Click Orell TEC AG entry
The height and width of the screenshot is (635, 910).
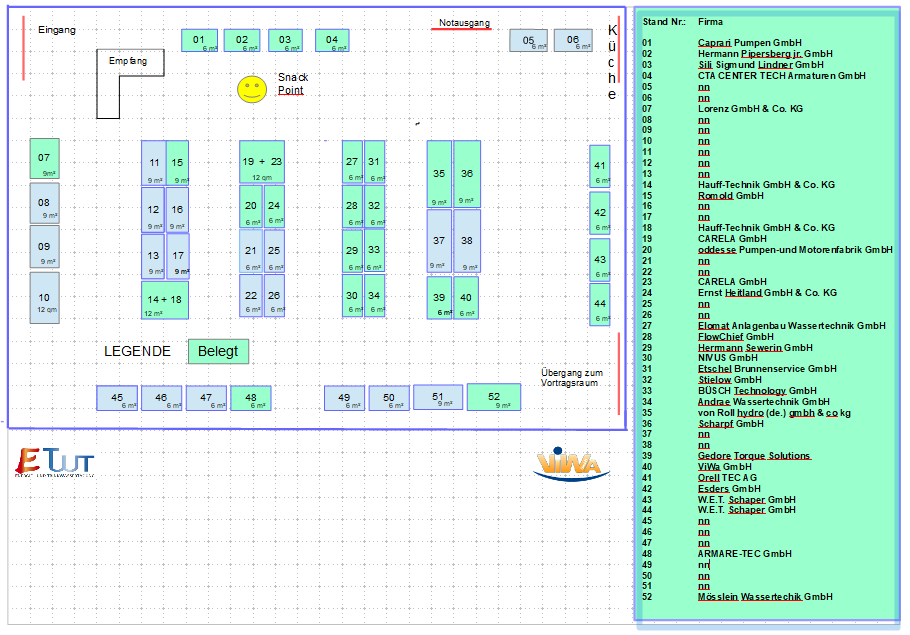coord(727,478)
